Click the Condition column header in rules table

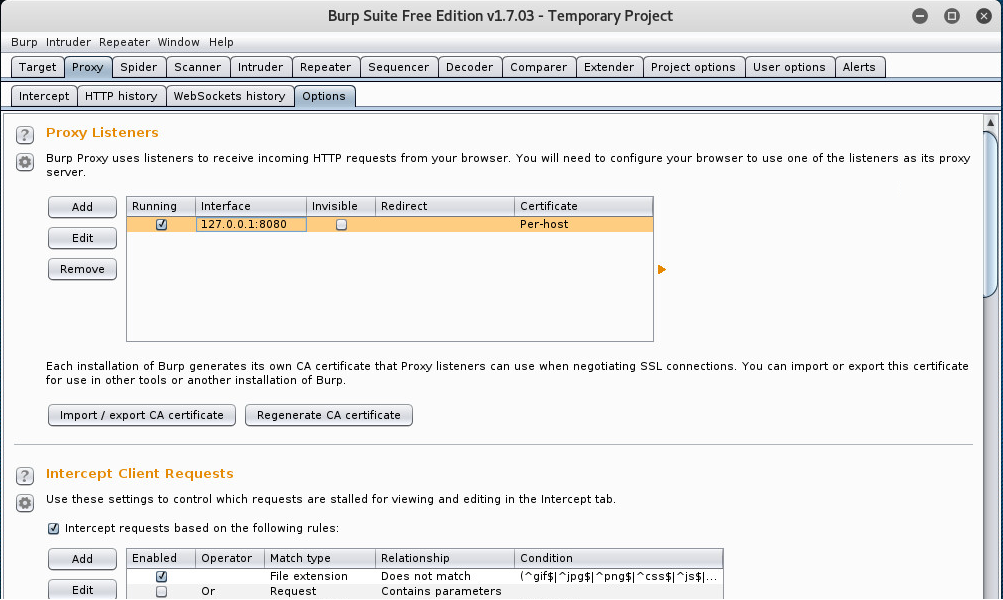click(x=619, y=558)
